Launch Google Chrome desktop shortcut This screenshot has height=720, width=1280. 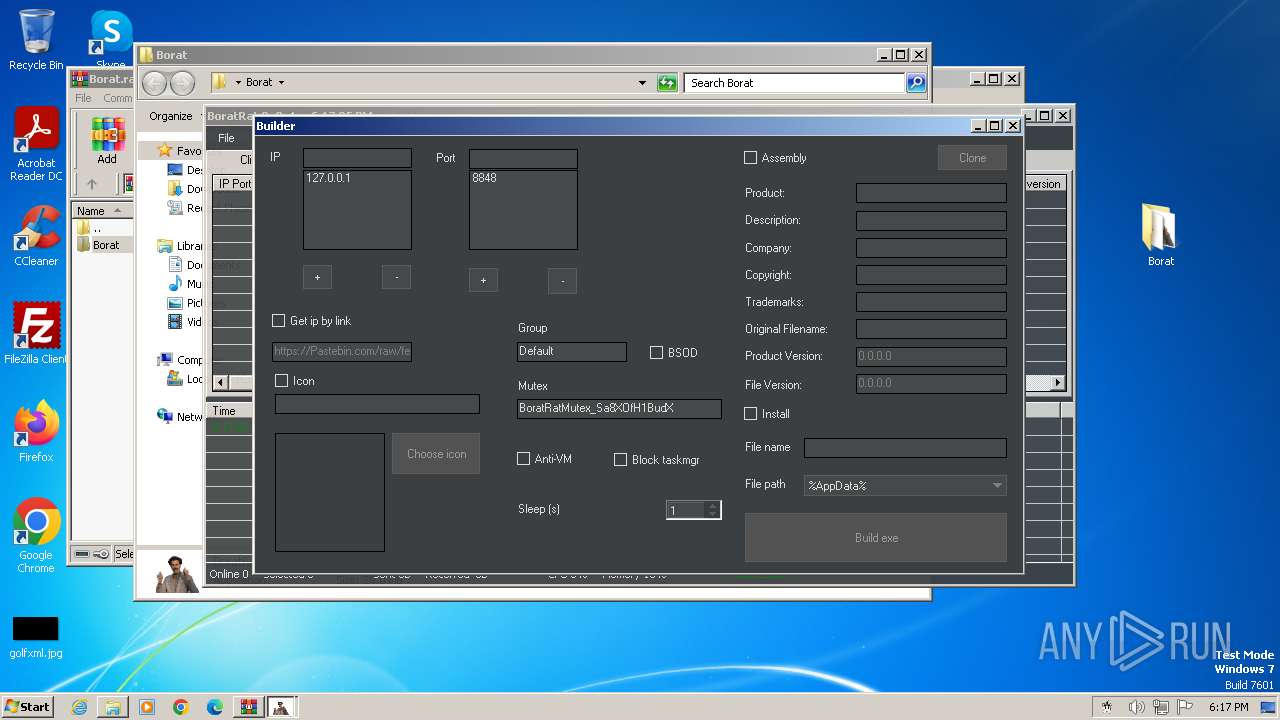[36, 536]
